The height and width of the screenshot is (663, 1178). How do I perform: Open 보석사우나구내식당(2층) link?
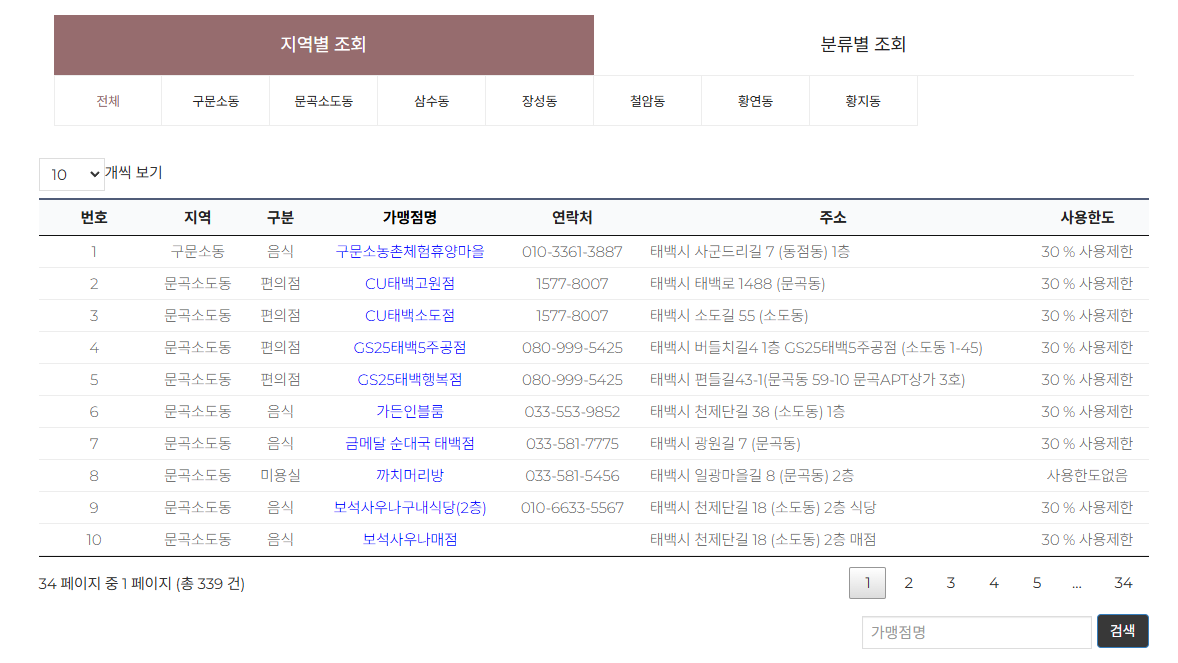(x=409, y=508)
